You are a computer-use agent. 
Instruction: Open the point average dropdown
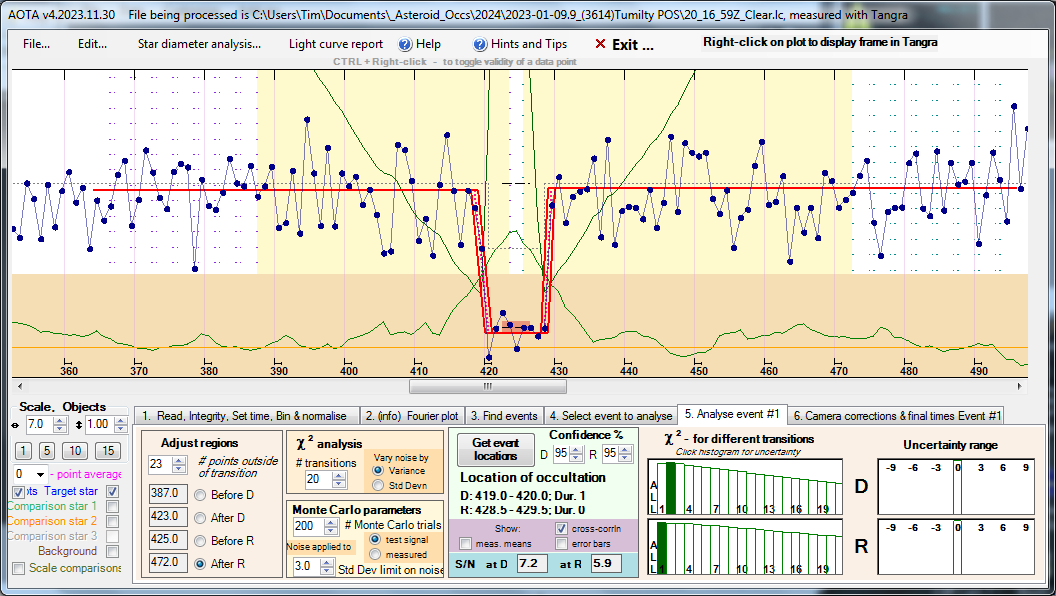click(x=41, y=474)
